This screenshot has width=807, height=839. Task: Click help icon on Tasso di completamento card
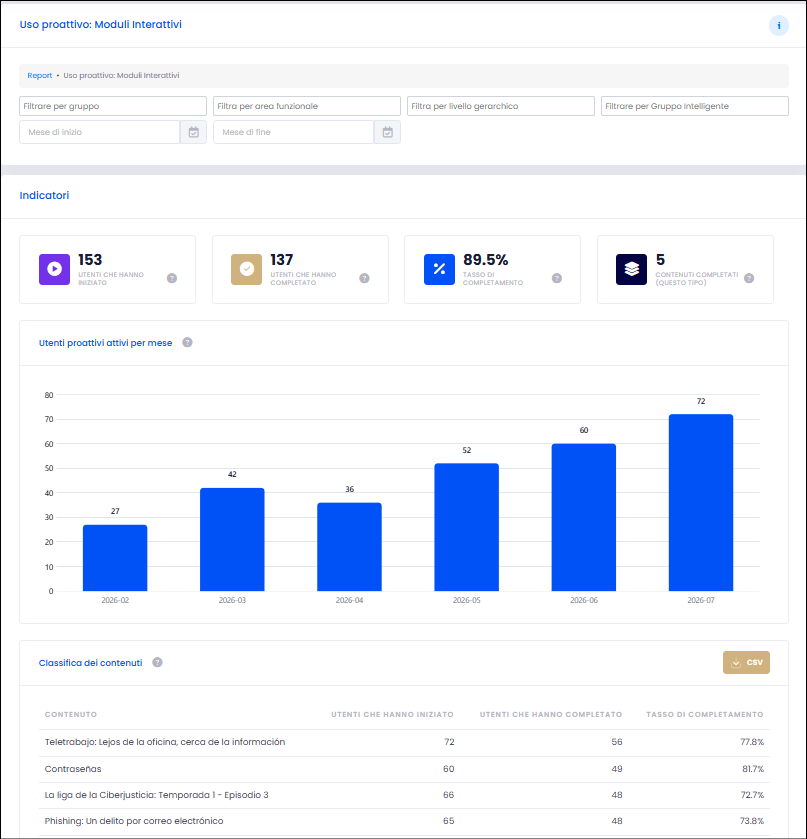coord(557,278)
